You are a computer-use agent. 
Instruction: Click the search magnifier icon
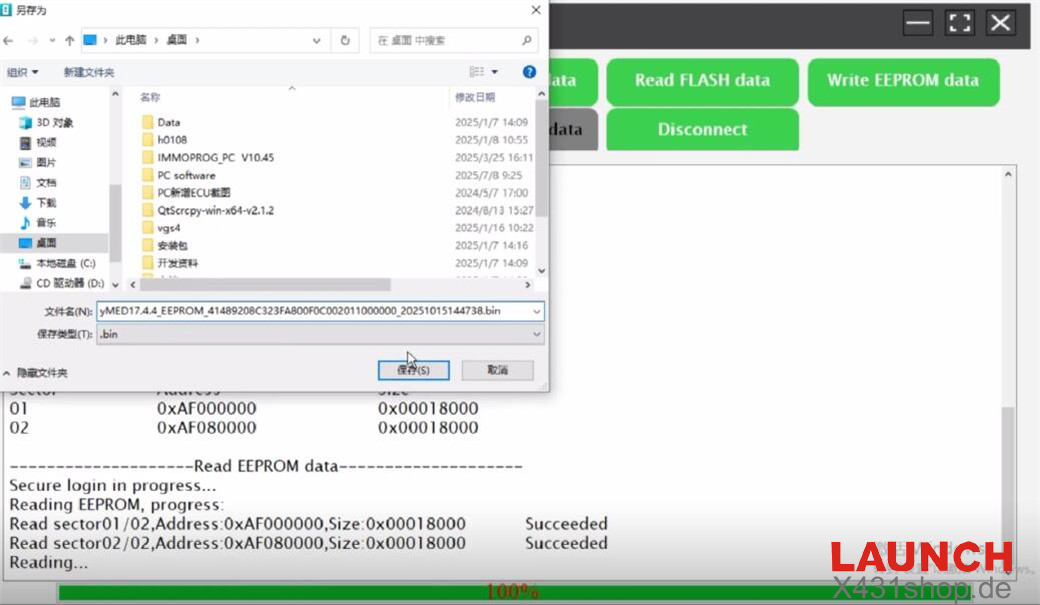coord(527,40)
